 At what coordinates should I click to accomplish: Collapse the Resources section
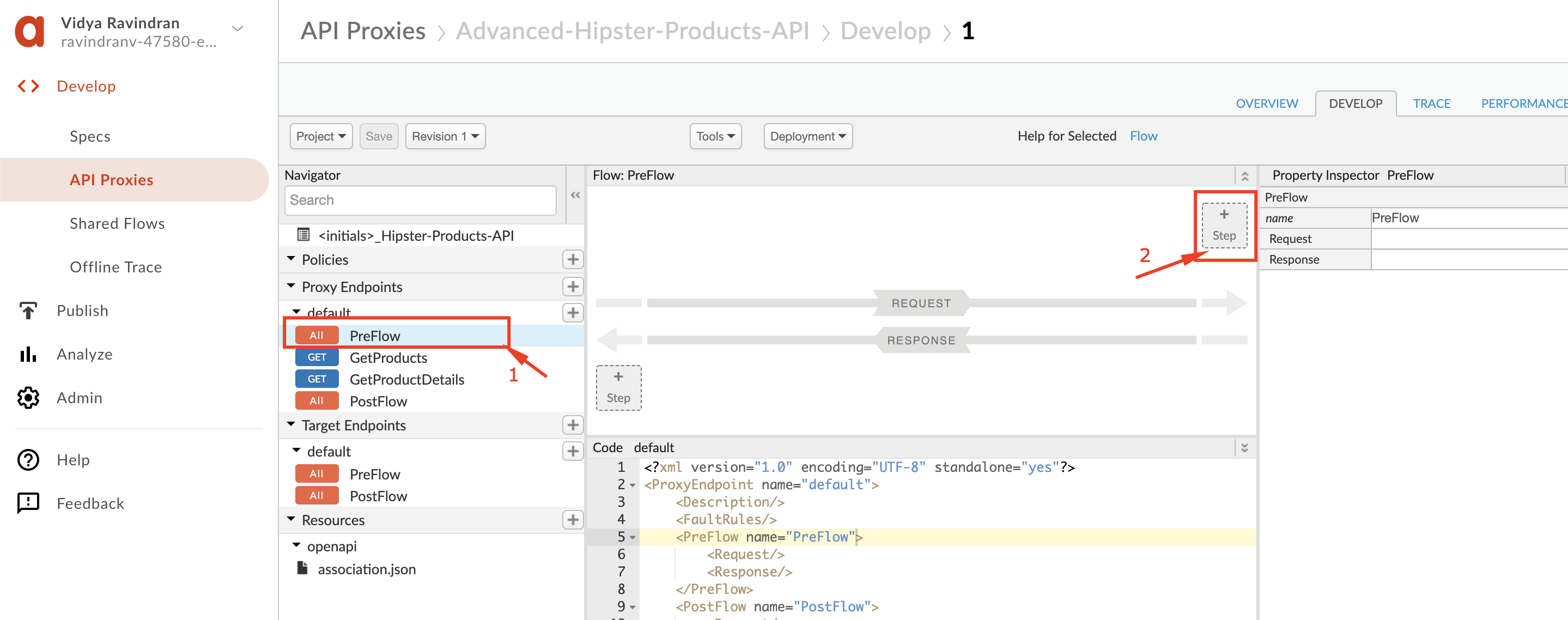(291, 520)
